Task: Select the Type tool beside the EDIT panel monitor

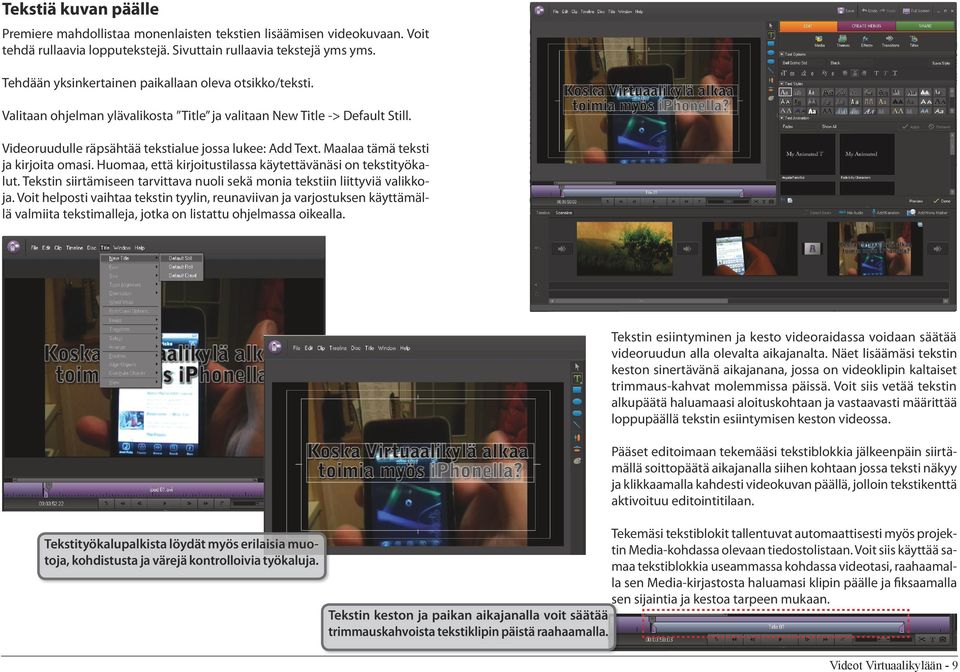Action: (773, 35)
